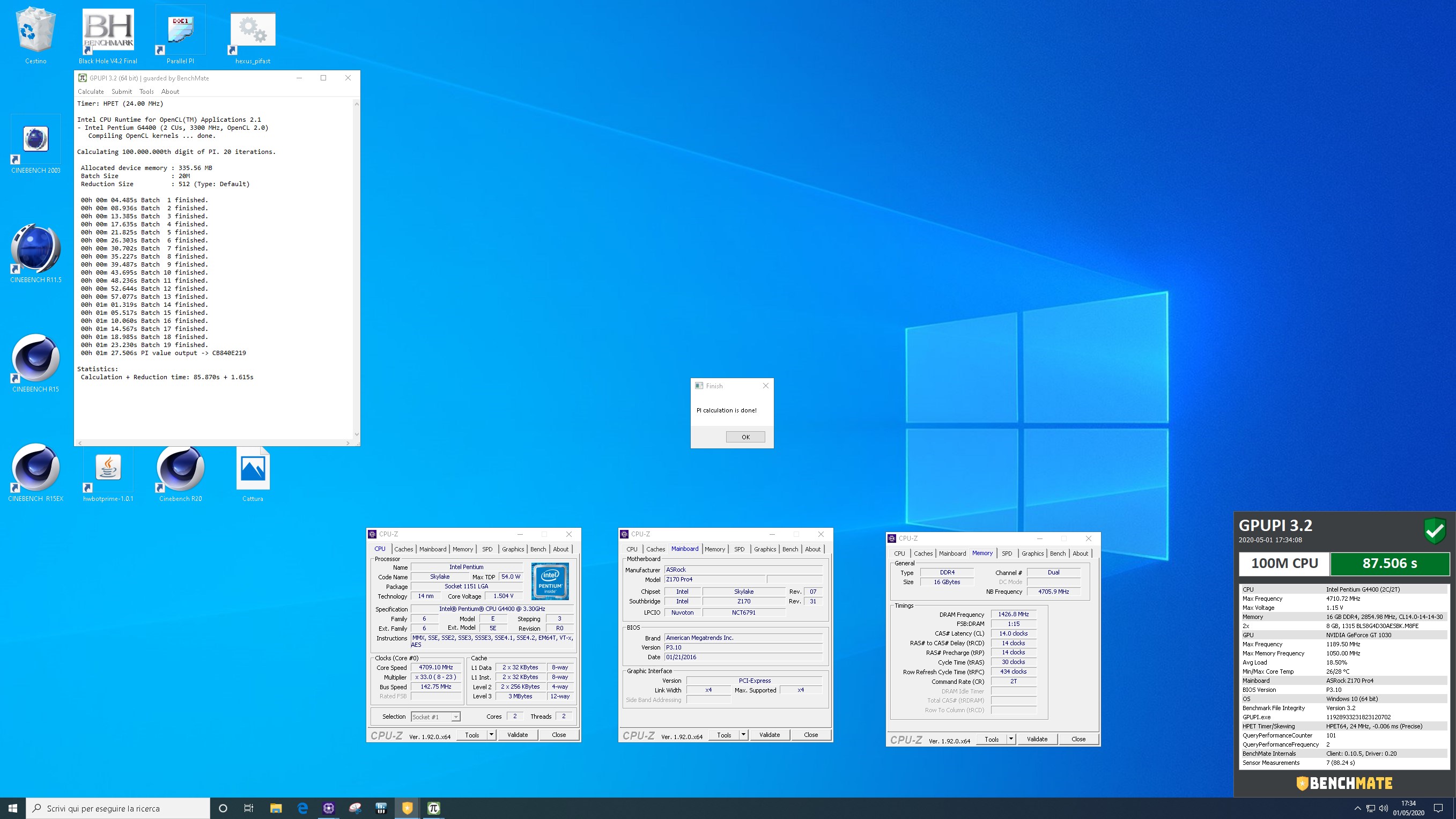Open Submit menu in GPUPI
The width and height of the screenshot is (1456, 819).
122,92
